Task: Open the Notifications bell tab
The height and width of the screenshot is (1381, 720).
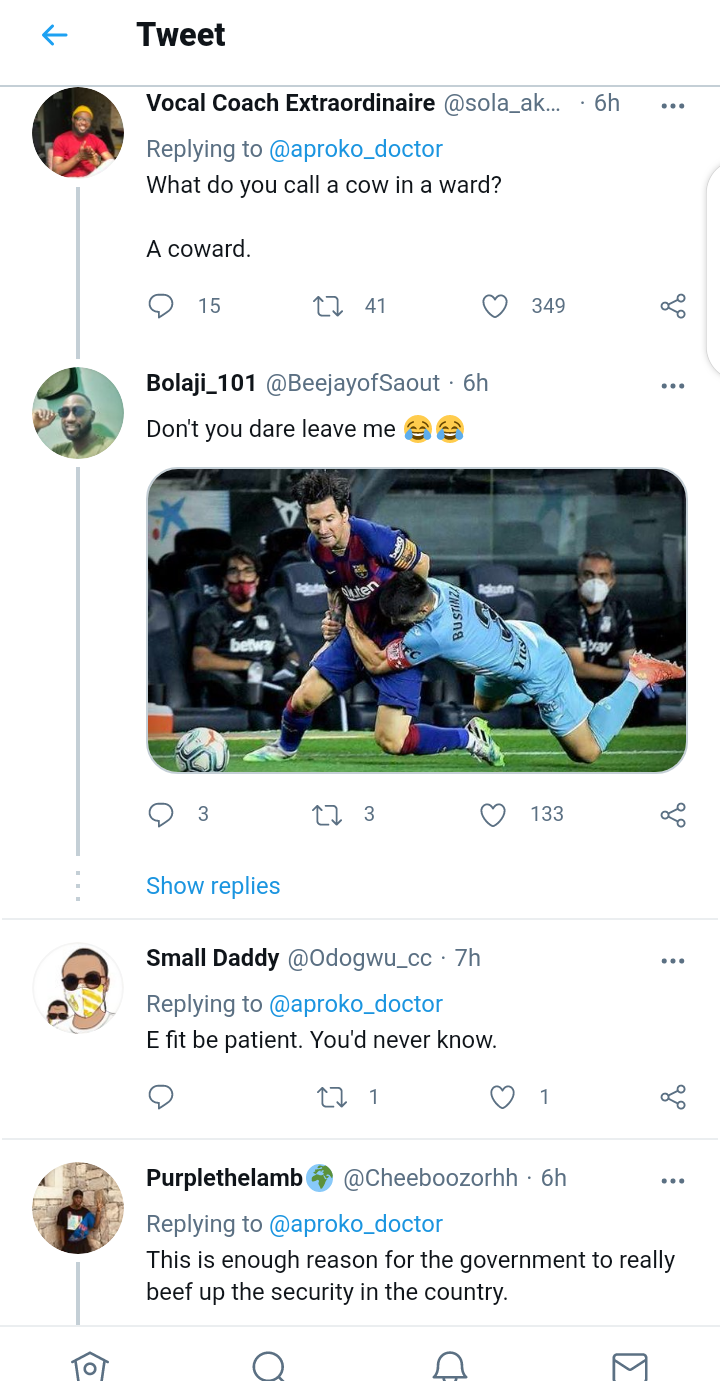Action: (x=449, y=1365)
